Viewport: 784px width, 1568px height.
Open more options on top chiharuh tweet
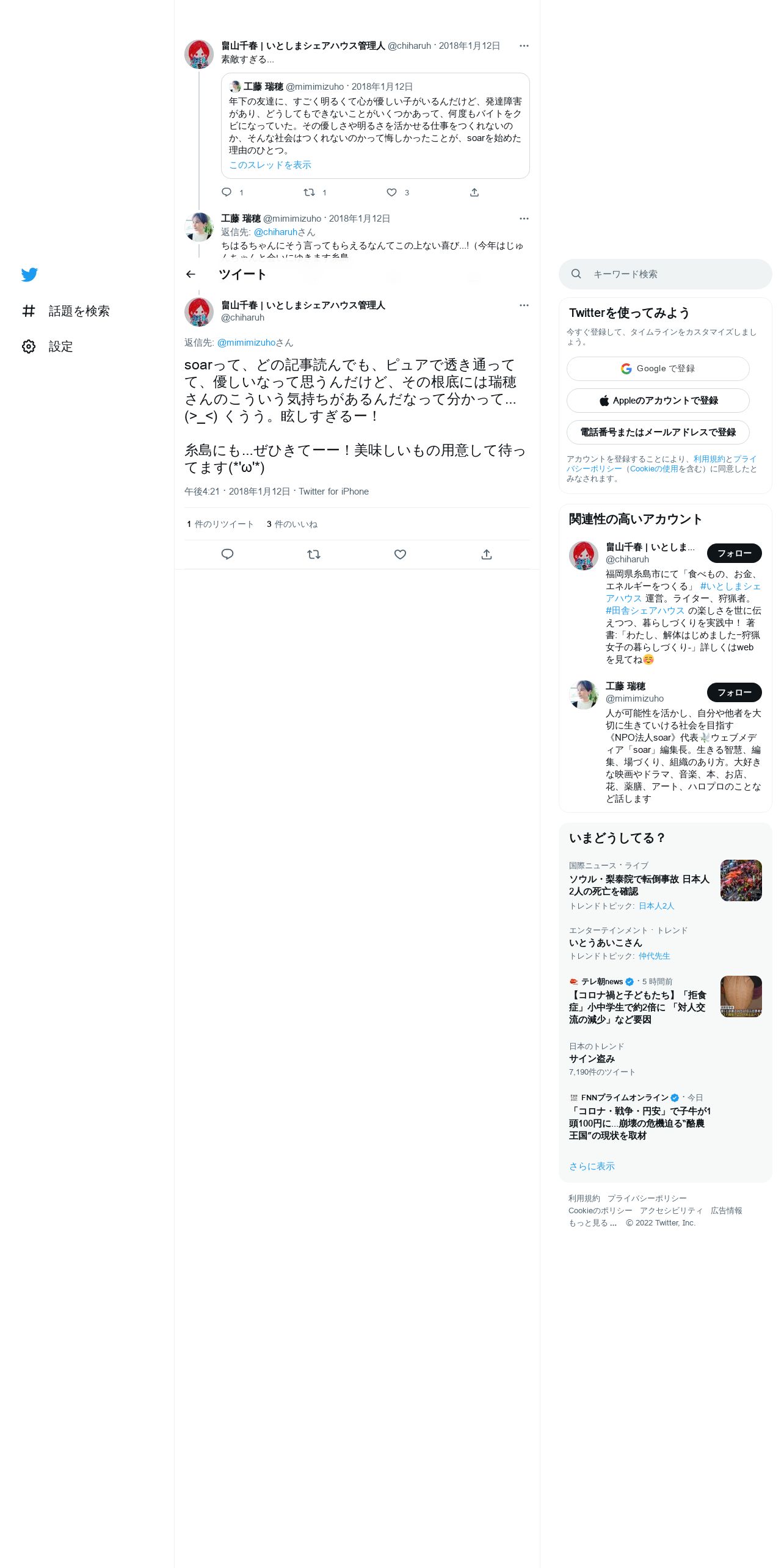point(524,46)
